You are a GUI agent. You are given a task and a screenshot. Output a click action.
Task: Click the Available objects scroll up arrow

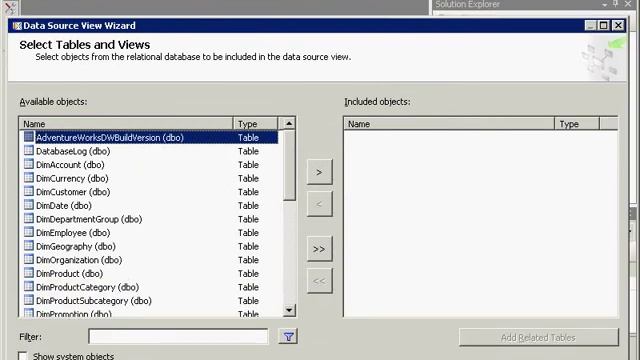(289, 123)
